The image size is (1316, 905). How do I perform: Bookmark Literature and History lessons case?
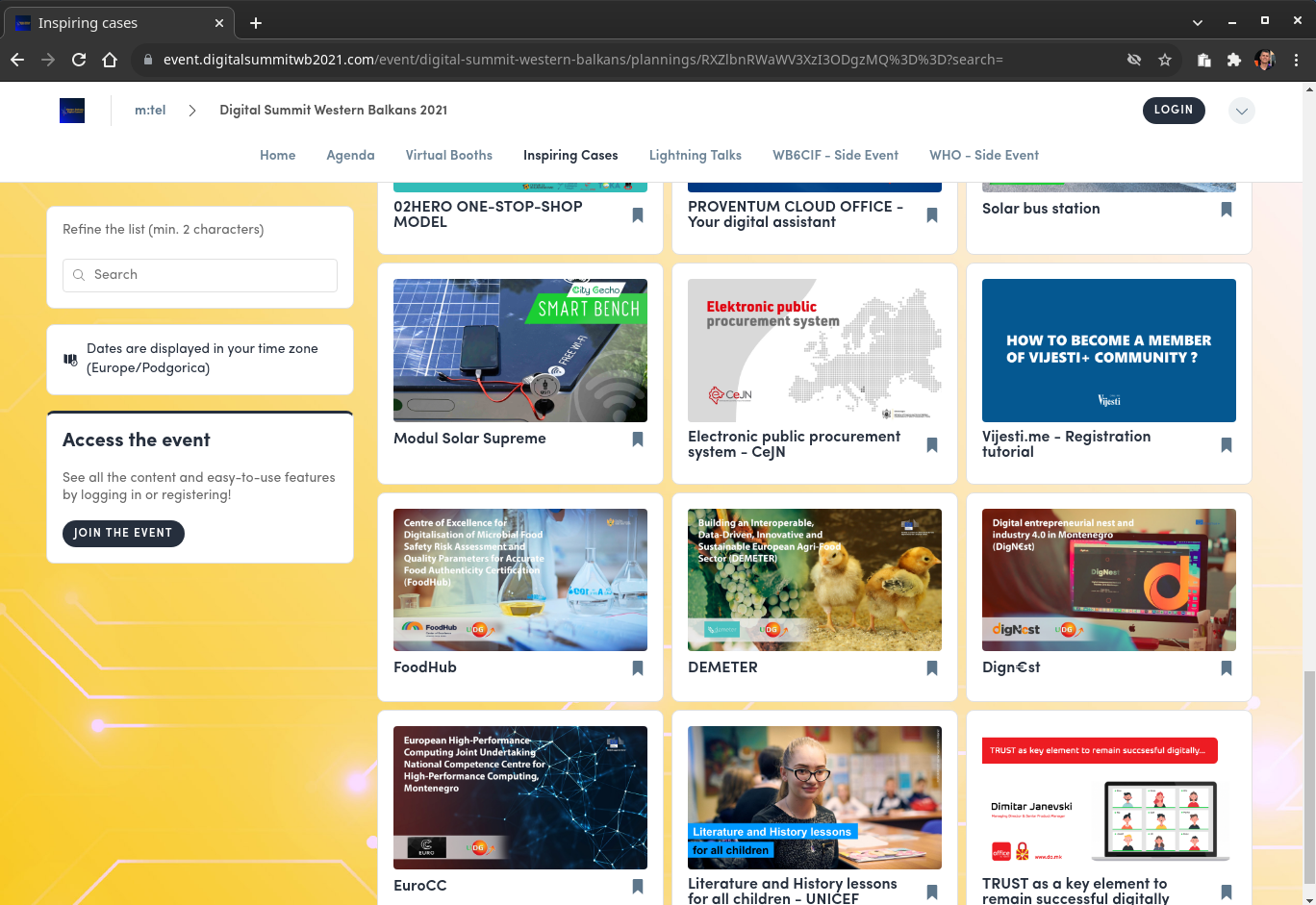[932, 892]
